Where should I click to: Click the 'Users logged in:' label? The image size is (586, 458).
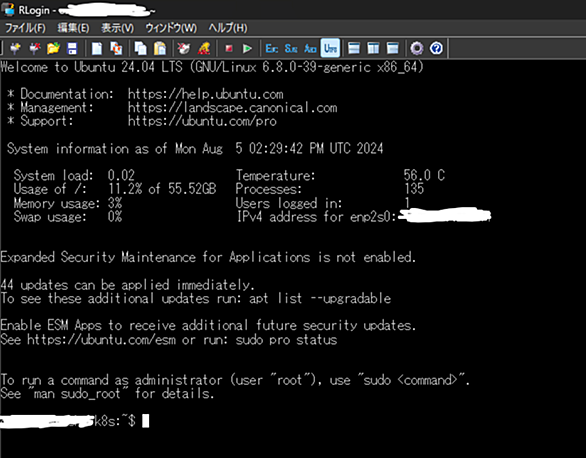tap(289, 203)
